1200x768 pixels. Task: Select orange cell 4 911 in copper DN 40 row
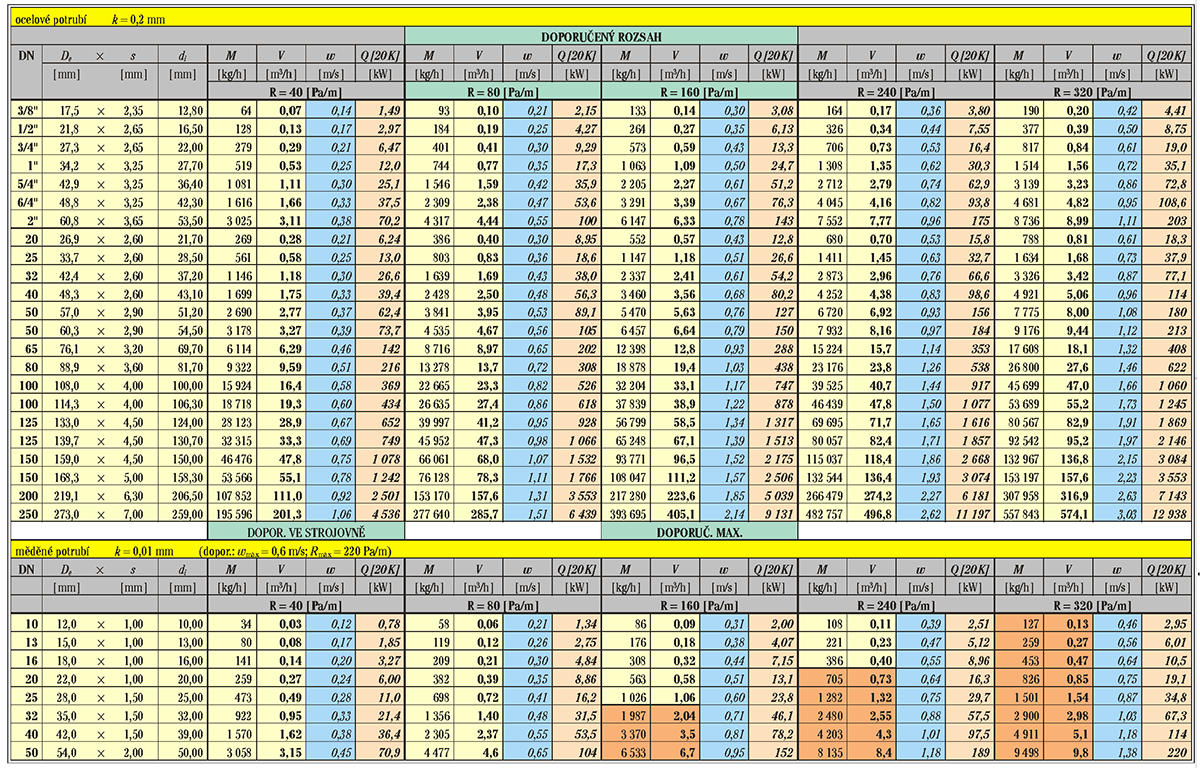click(x=1019, y=734)
